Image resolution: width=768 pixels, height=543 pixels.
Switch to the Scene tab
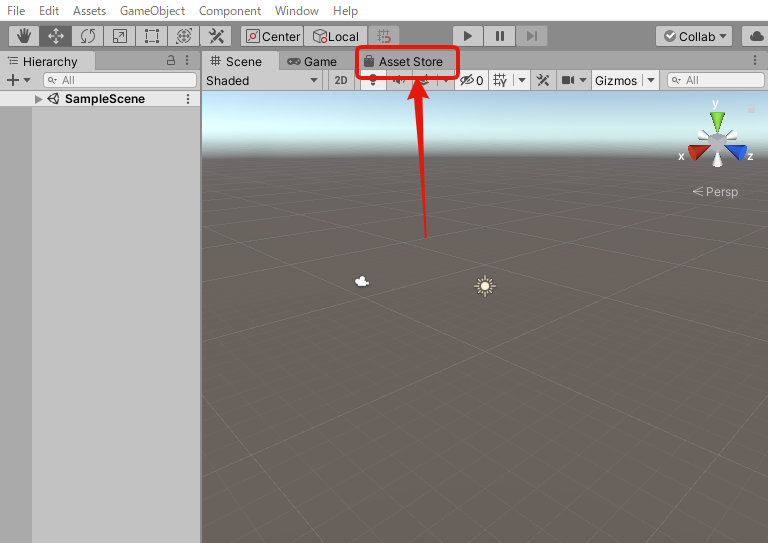(240, 61)
